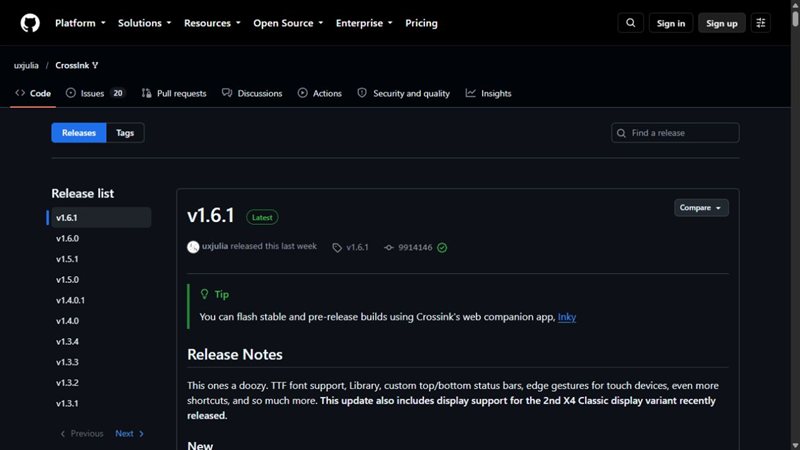Expand the Platform menu
Image resolution: width=800 pixels, height=450 pixels.
[80, 23]
